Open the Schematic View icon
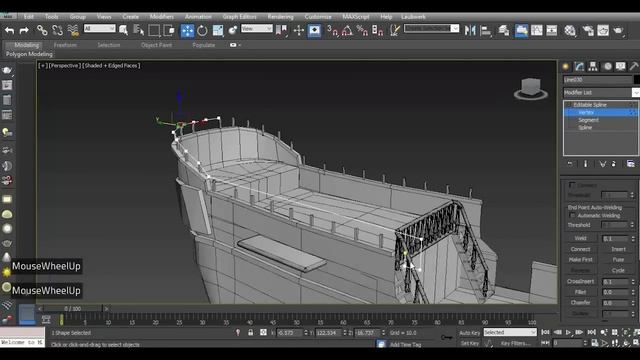 (x=552, y=30)
